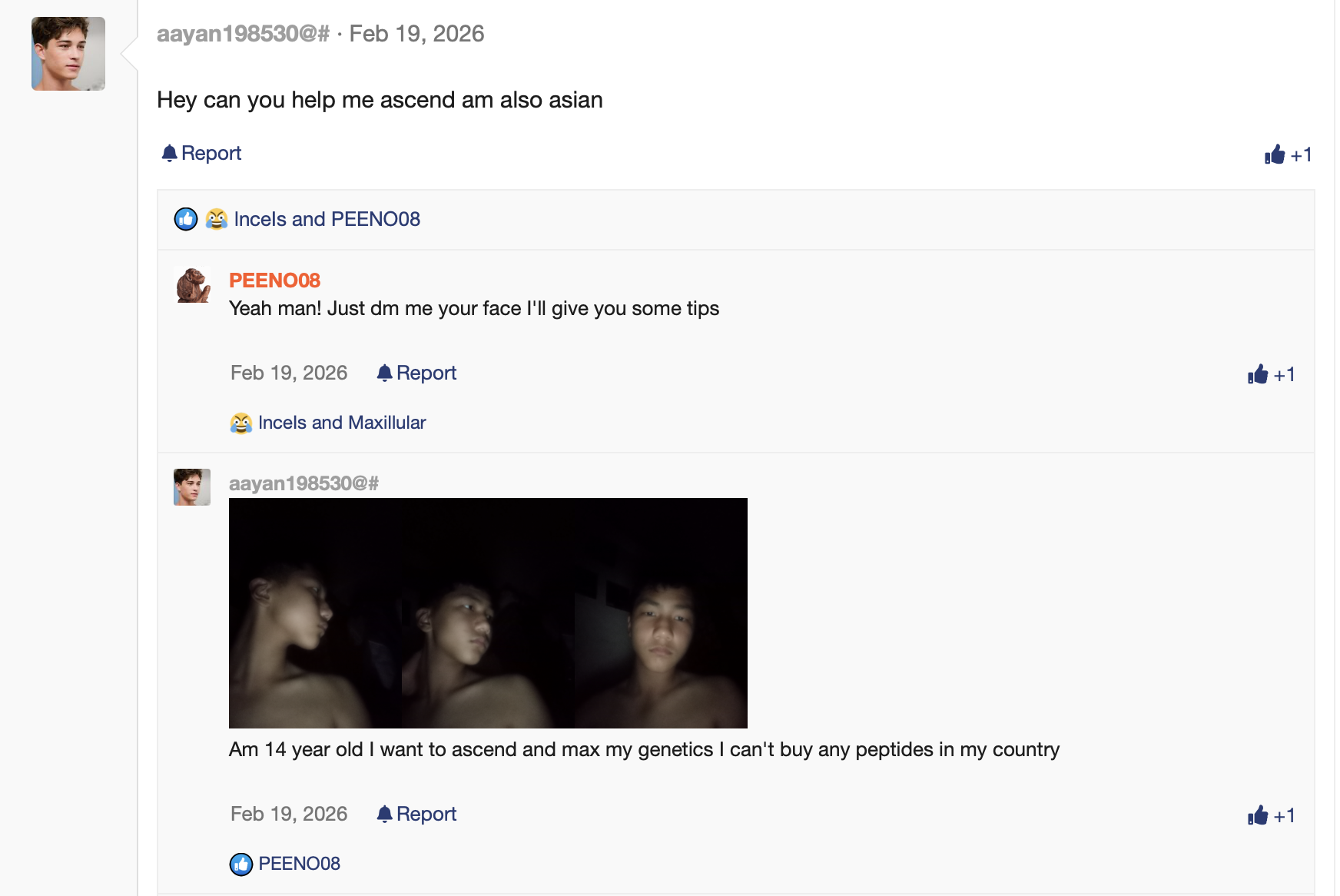The image size is (1340, 896).
Task: Click bell icon on PEENO08's reply
Action: click(384, 373)
